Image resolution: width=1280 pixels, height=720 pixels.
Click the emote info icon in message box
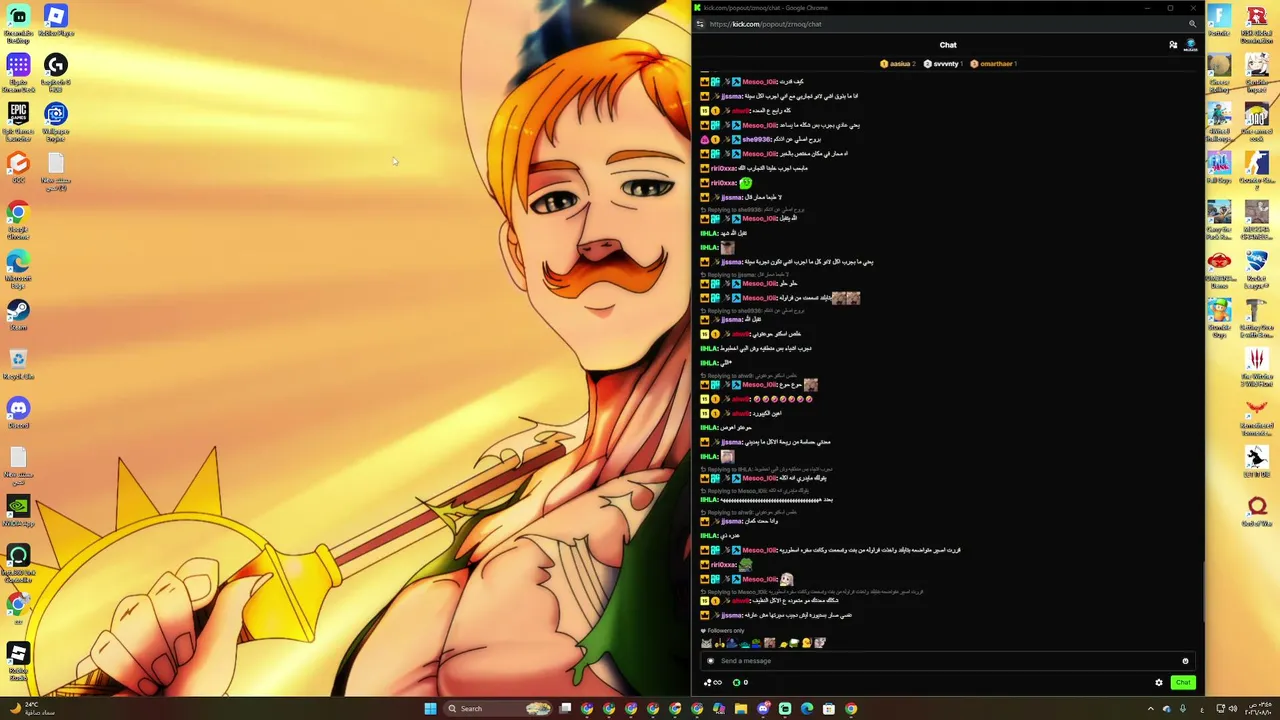click(x=1185, y=661)
